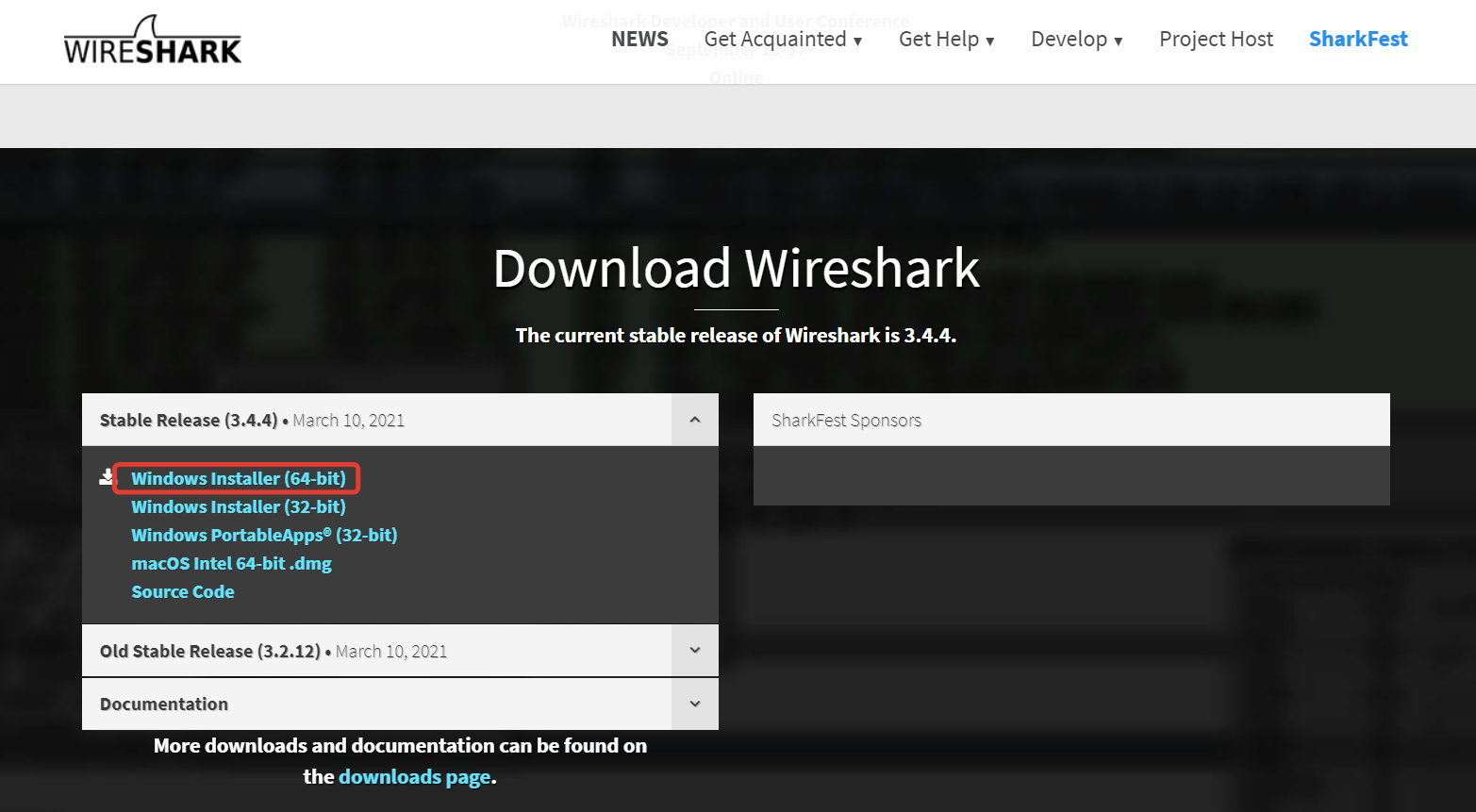Viewport: 1476px width, 812px height.
Task: Download Windows Installer (64-bit)
Action: 239,478
